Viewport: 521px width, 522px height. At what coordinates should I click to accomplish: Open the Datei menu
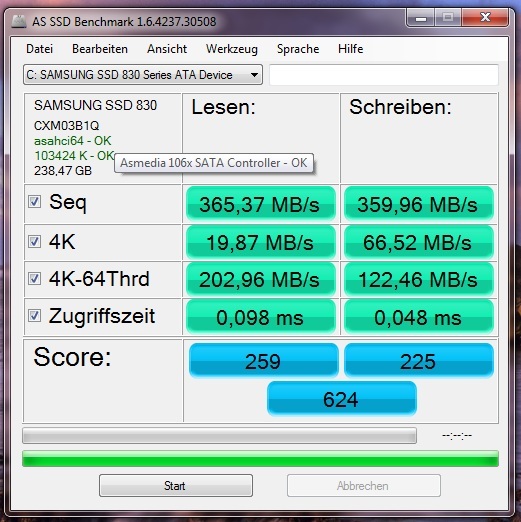[39, 49]
